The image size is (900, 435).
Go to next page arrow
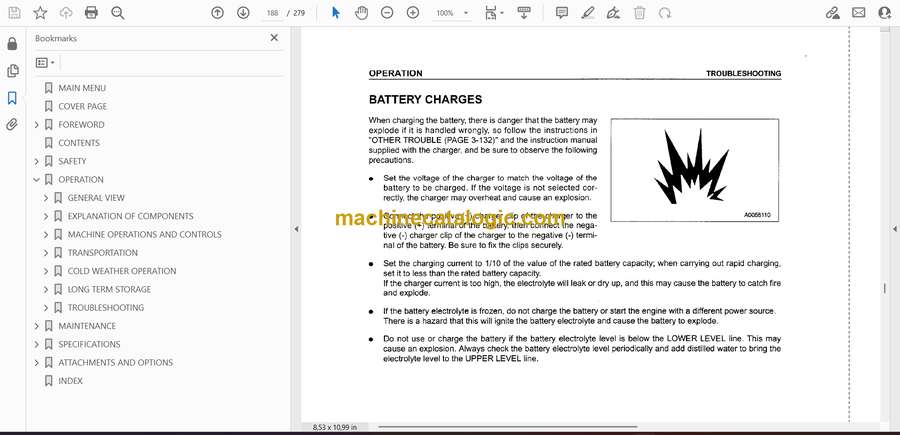243,13
